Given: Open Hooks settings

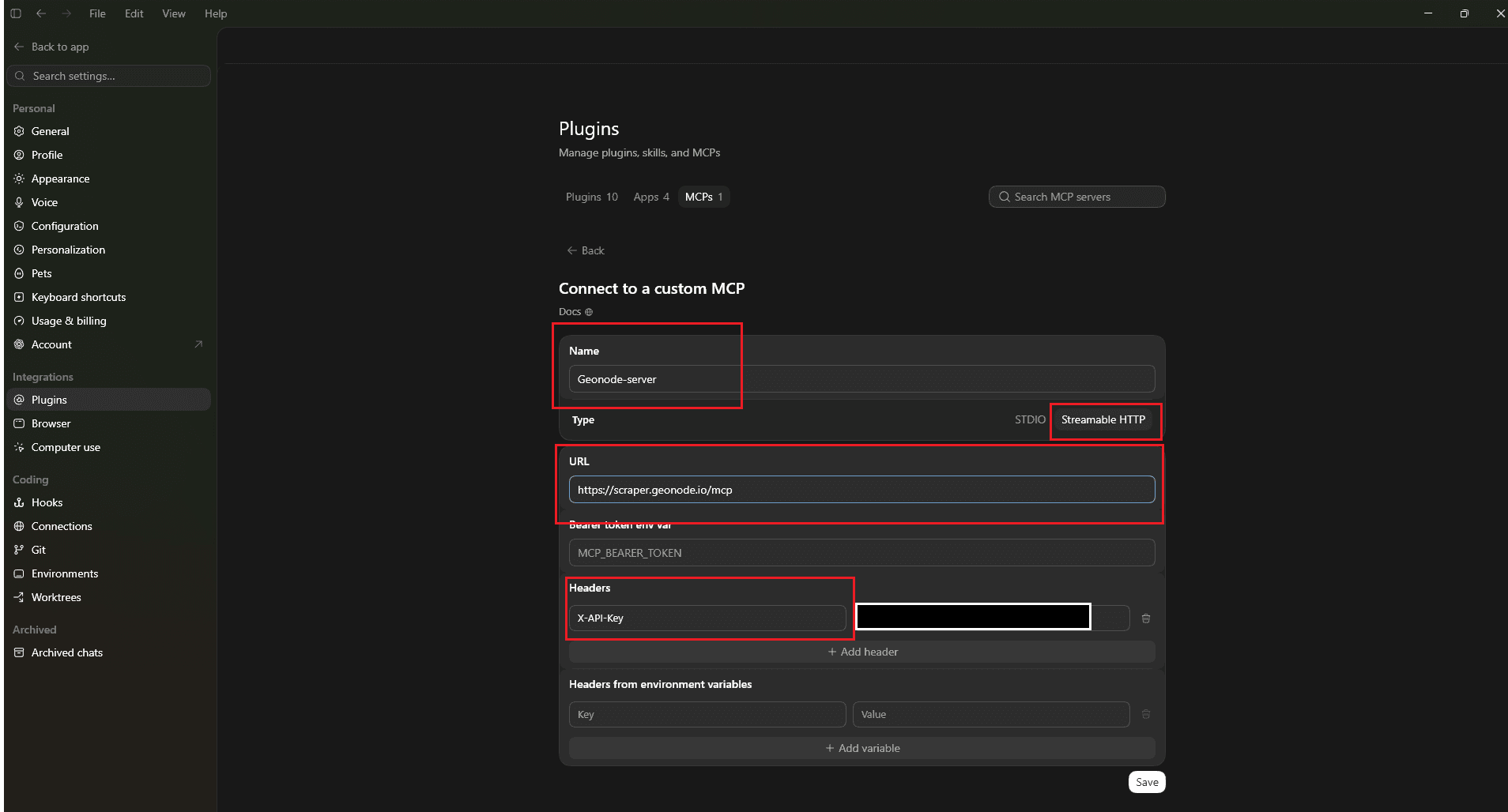Looking at the screenshot, I should click(109, 502).
